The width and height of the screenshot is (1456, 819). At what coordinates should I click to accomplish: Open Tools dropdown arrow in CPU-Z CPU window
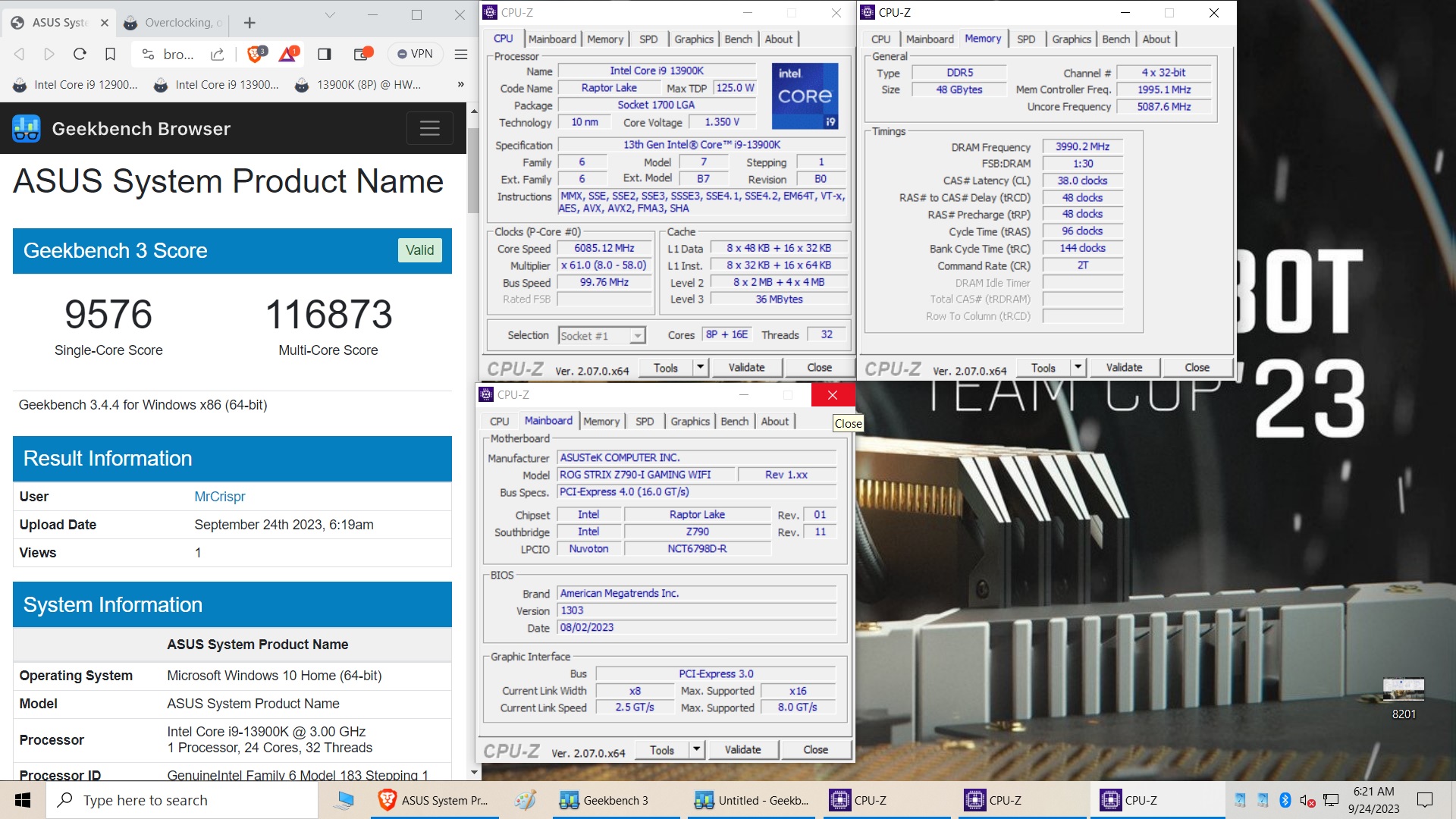click(x=701, y=367)
